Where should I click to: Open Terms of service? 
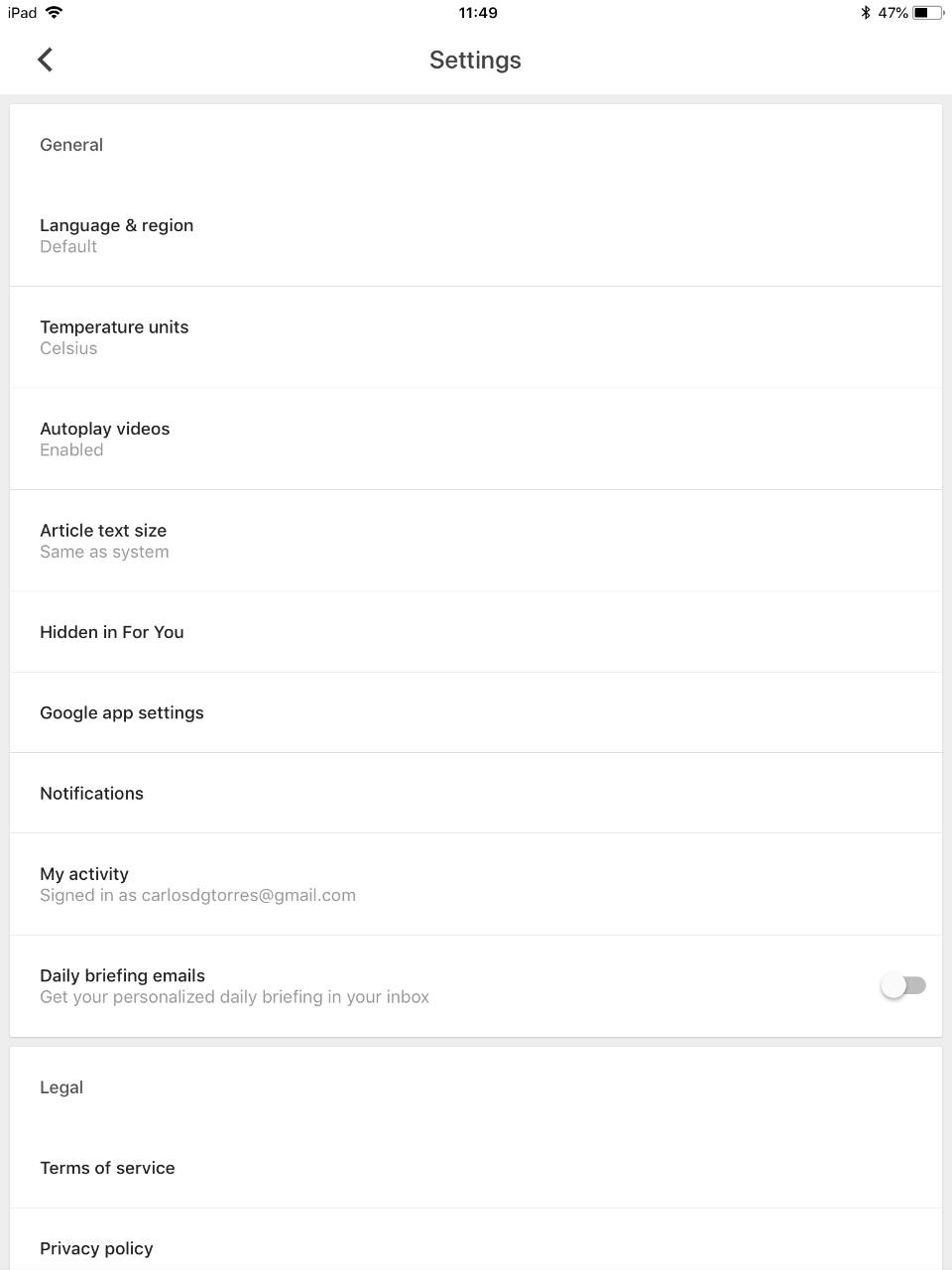pos(107,1168)
